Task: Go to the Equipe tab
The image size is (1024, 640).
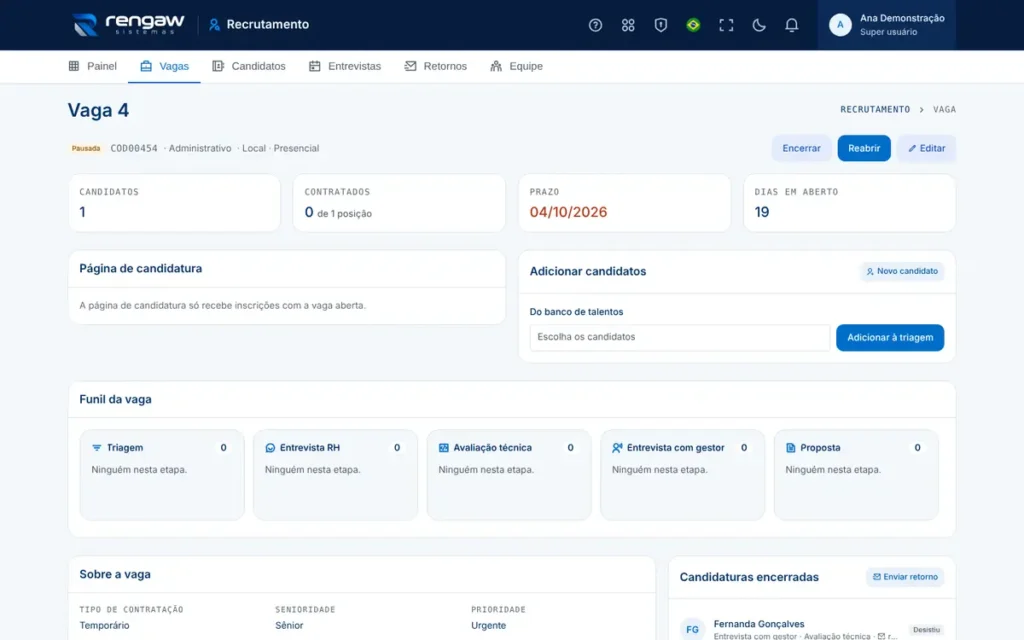Action: (517, 66)
